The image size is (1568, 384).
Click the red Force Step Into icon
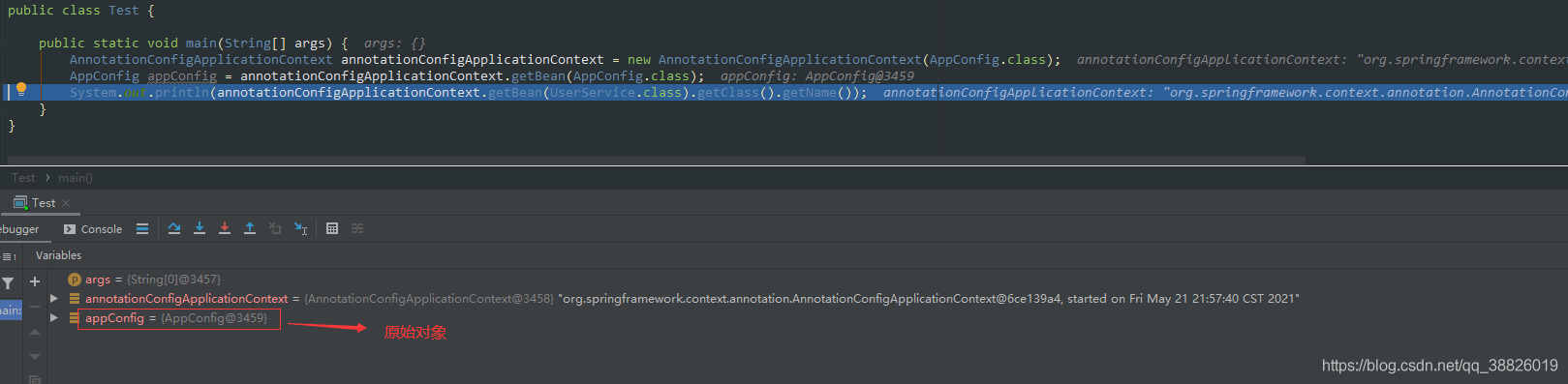[x=225, y=228]
